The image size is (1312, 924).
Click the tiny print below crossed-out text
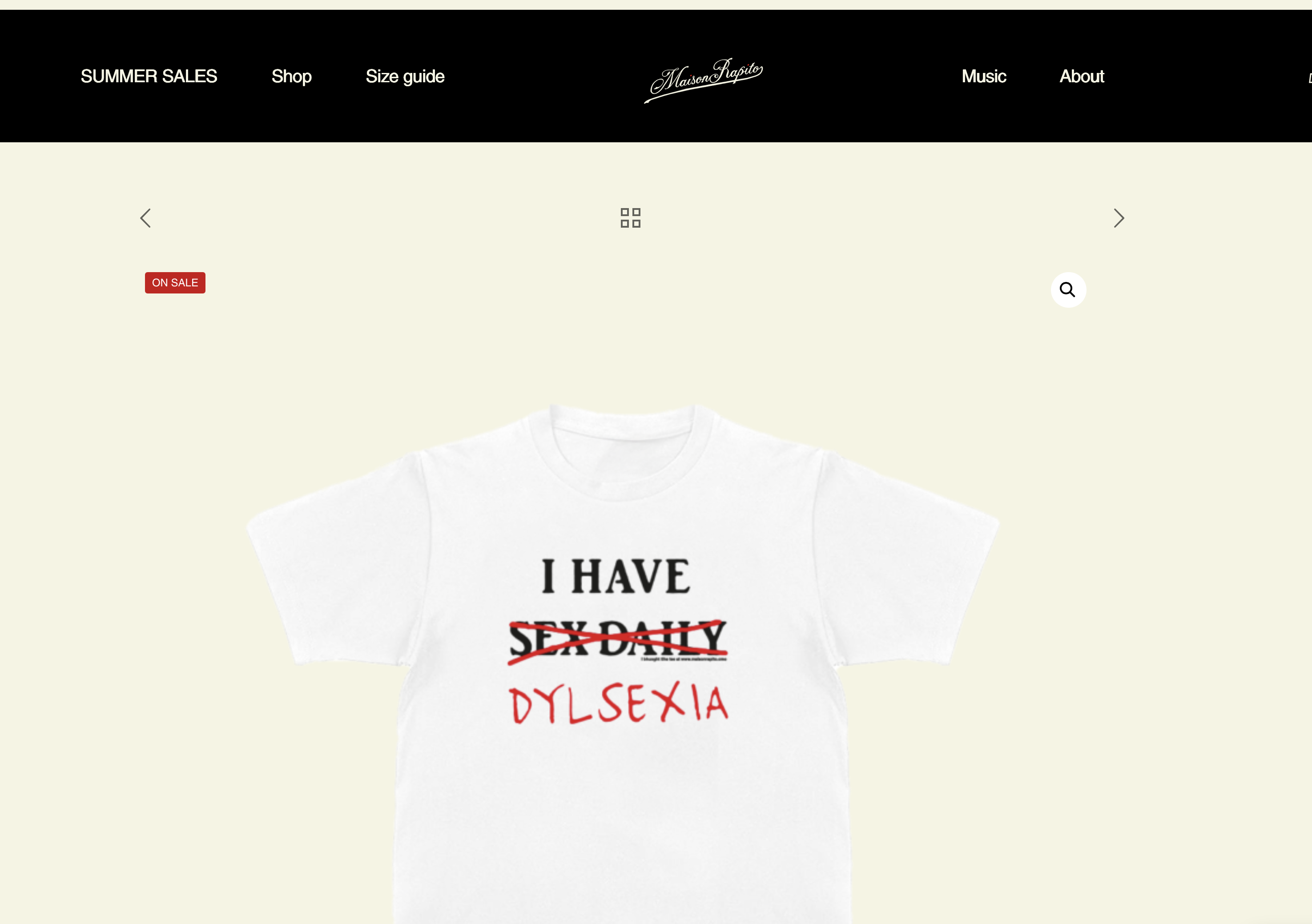pos(684,659)
